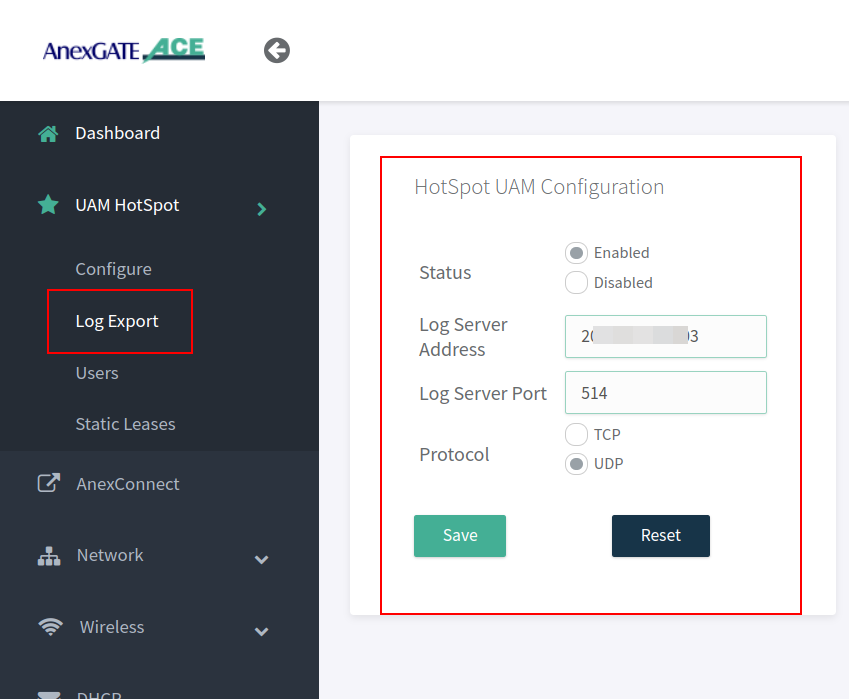Select the Disabled status radio button
849x699 pixels.
(x=576, y=283)
